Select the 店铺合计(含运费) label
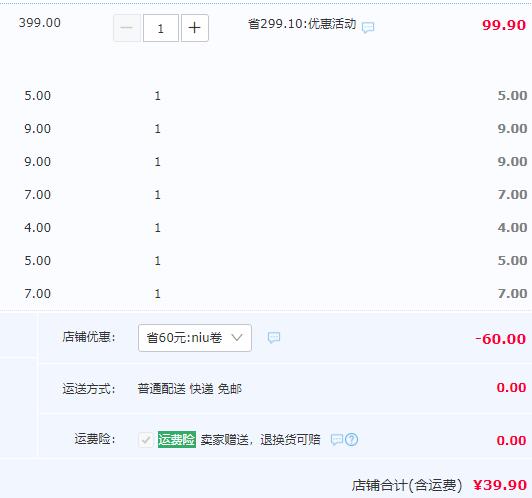Viewport: 532px width, 498px height. 406,485
